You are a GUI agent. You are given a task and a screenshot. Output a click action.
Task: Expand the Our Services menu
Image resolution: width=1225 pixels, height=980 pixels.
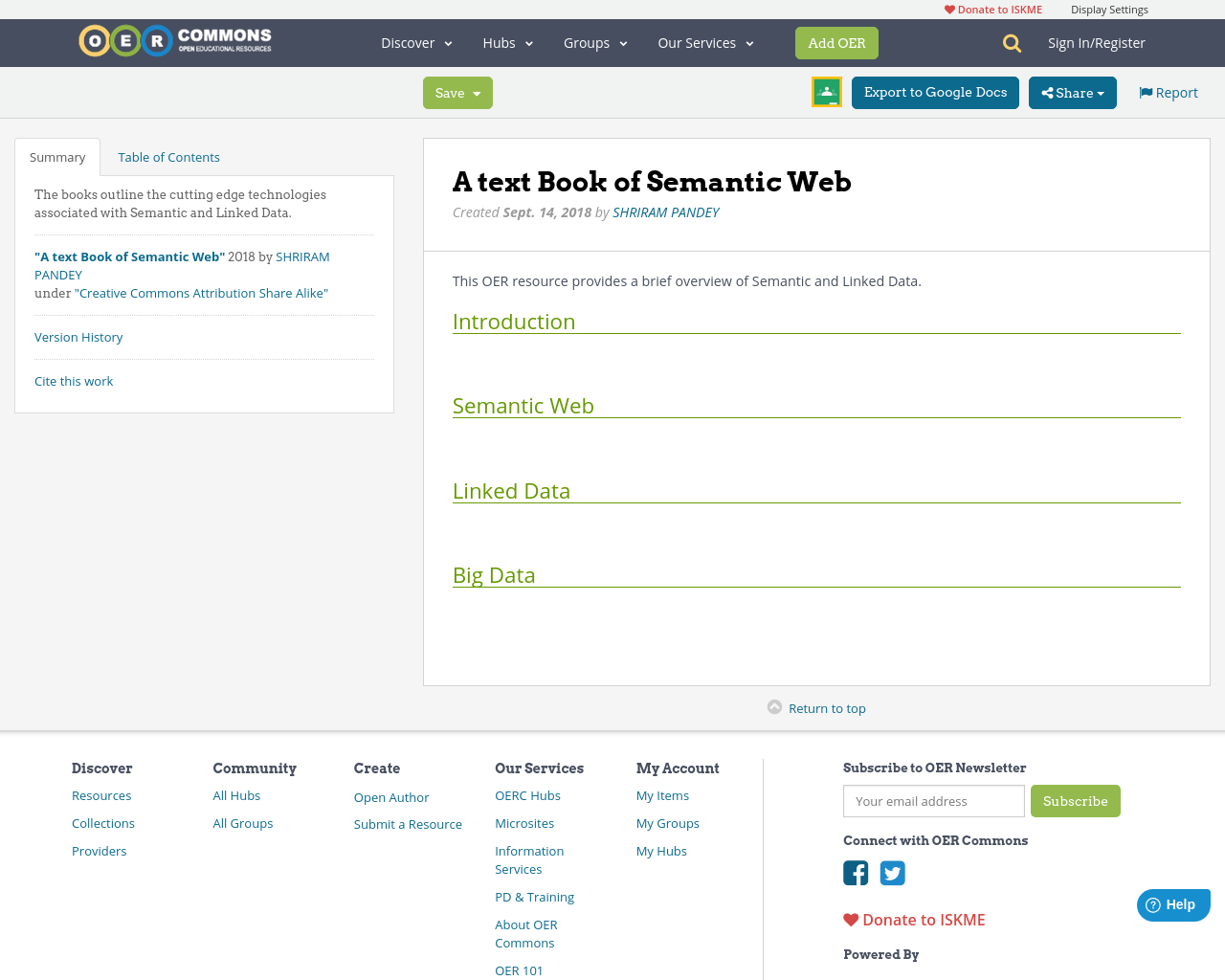[x=705, y=42]
